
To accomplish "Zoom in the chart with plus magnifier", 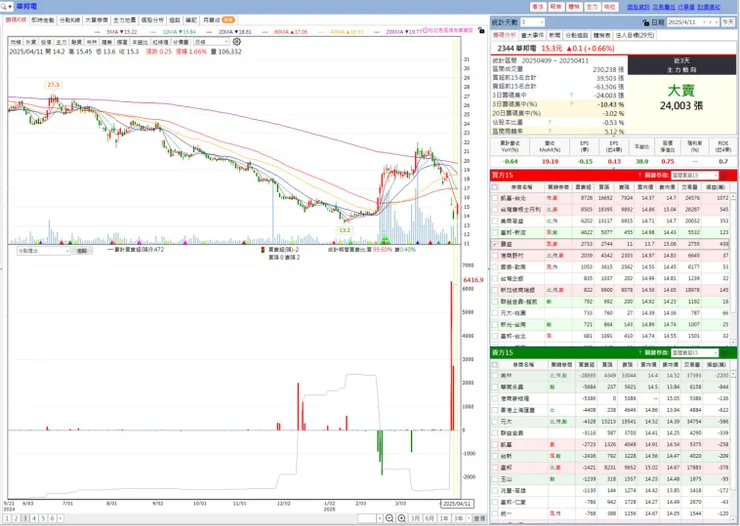I will click(401, 518).
